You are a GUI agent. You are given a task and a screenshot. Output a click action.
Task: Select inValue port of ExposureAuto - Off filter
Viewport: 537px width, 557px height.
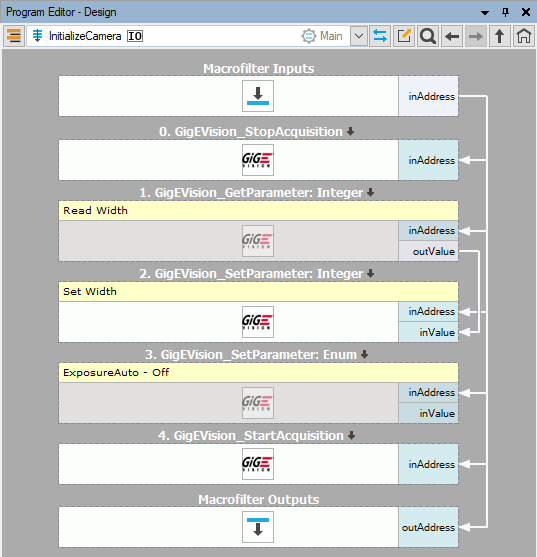(429, 413)
